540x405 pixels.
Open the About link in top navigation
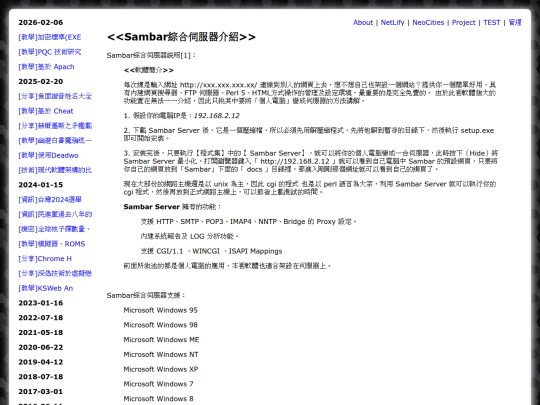(363, 22)
